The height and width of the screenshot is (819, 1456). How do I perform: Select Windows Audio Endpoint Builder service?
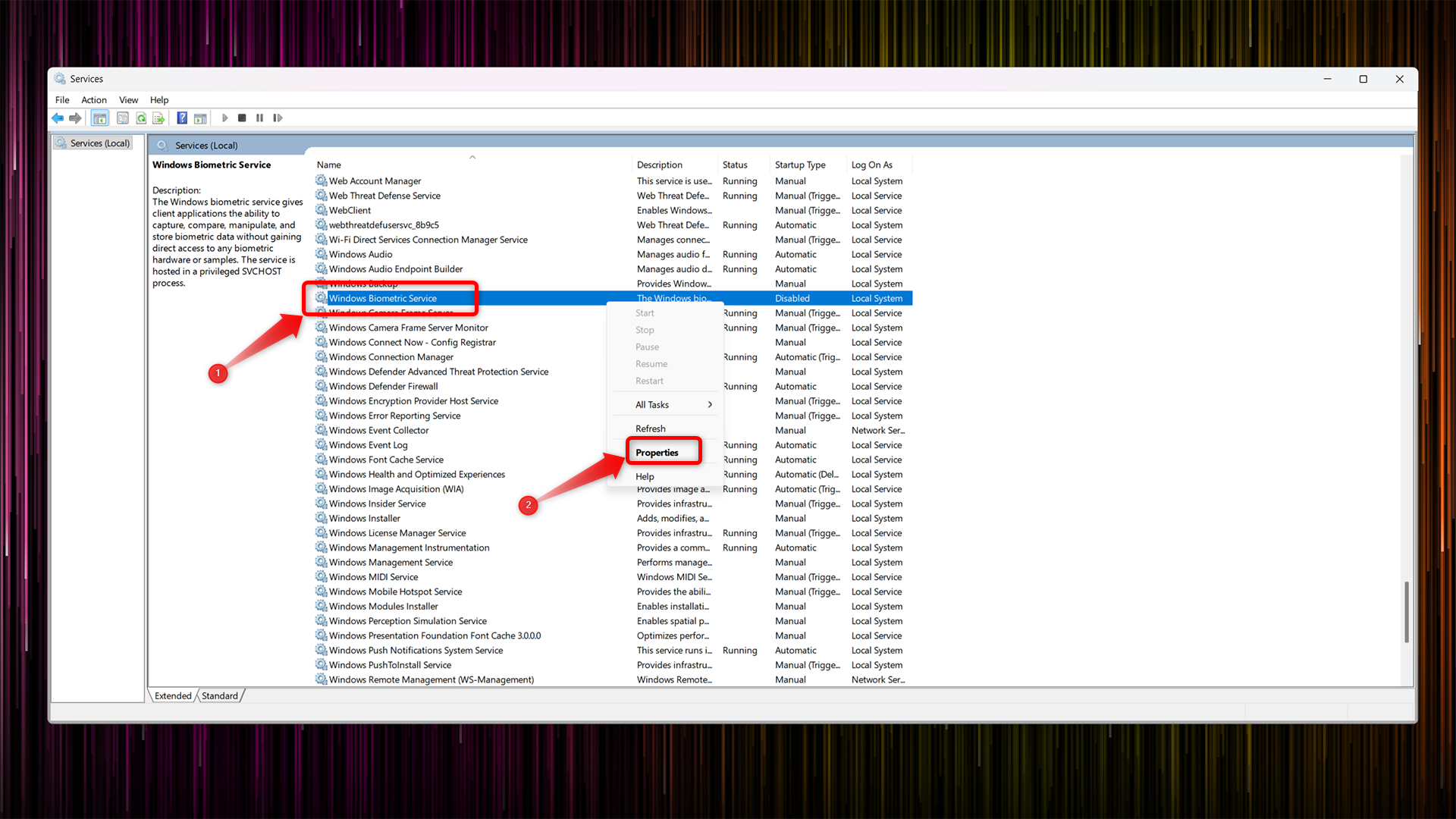click(395, 269)
